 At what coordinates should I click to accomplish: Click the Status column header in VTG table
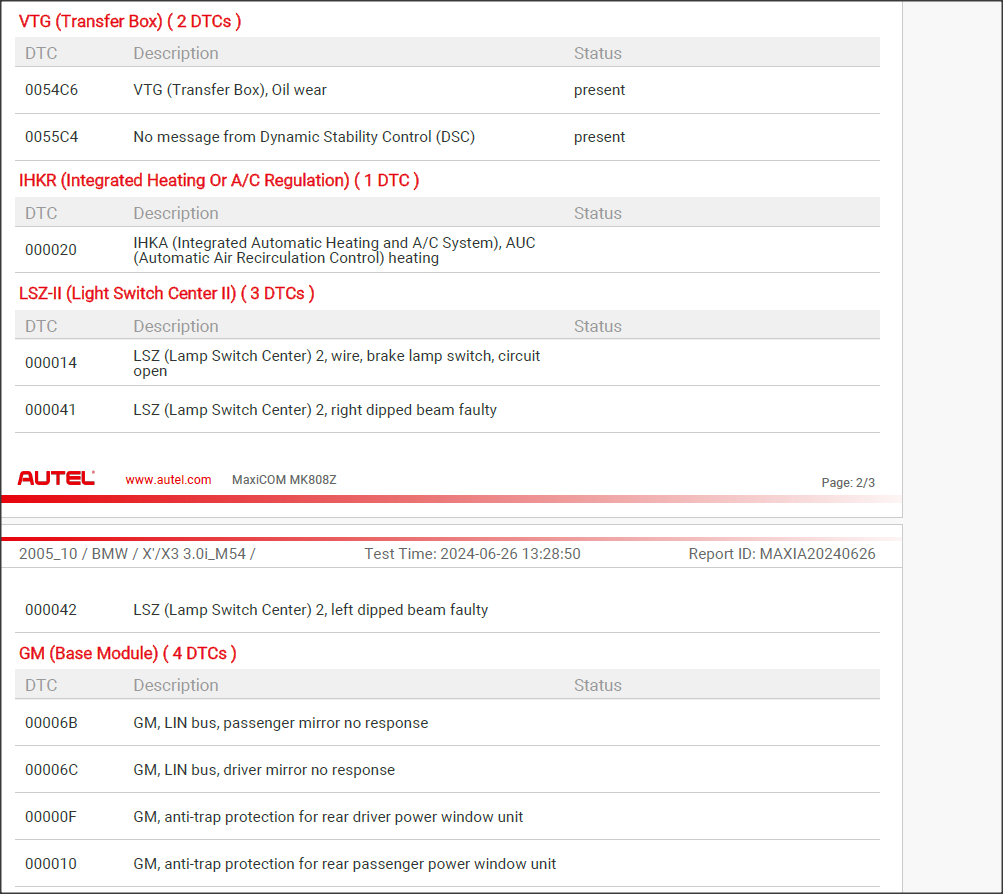point(597,53)
